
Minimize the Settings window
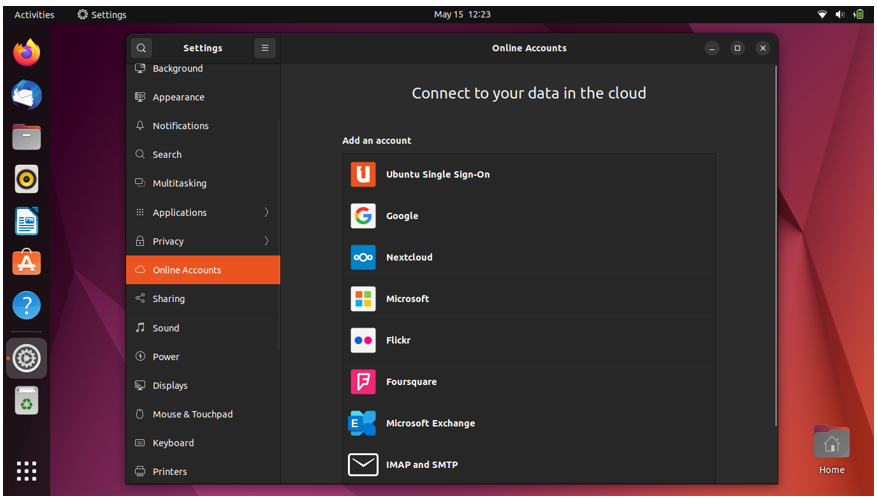point(712,48)
